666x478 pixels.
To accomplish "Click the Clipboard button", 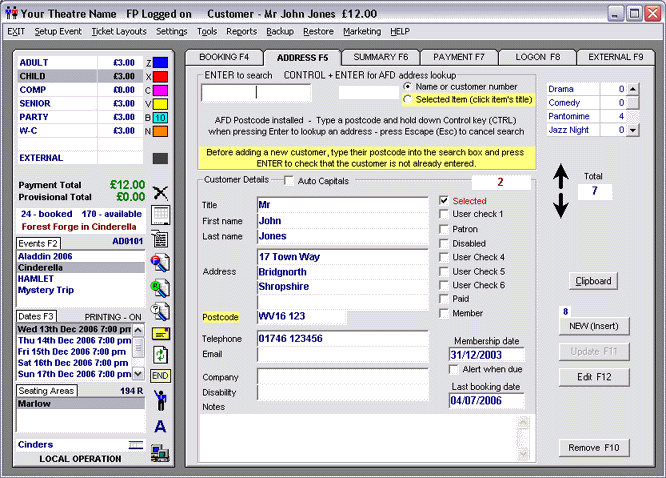I will [594, 281].
